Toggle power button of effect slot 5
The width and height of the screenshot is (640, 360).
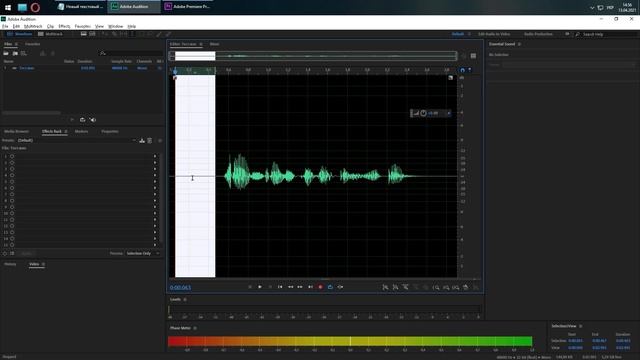12,182
